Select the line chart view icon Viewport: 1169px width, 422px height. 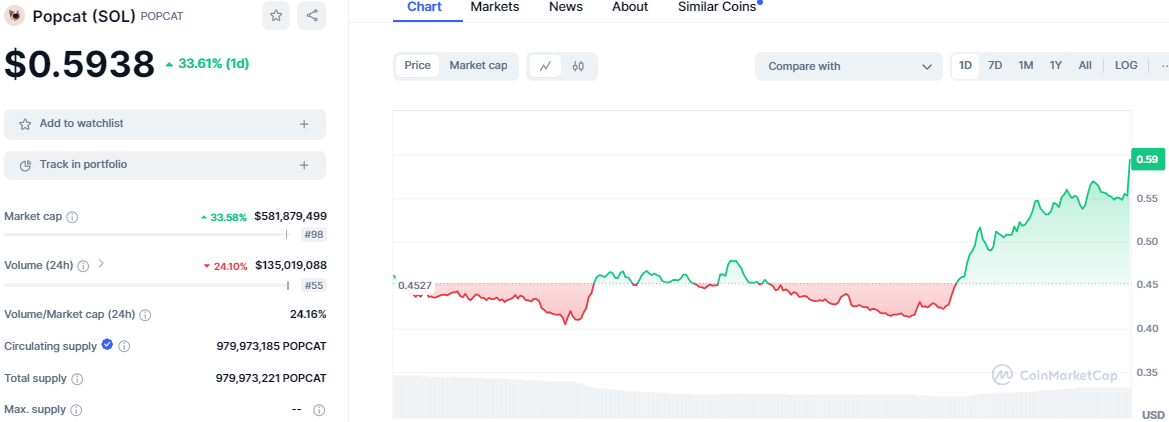click(x=545, y=66)
